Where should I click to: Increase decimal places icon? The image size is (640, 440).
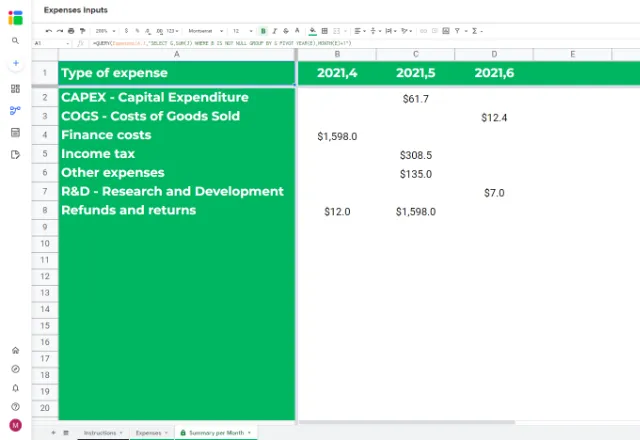(159, 31)
